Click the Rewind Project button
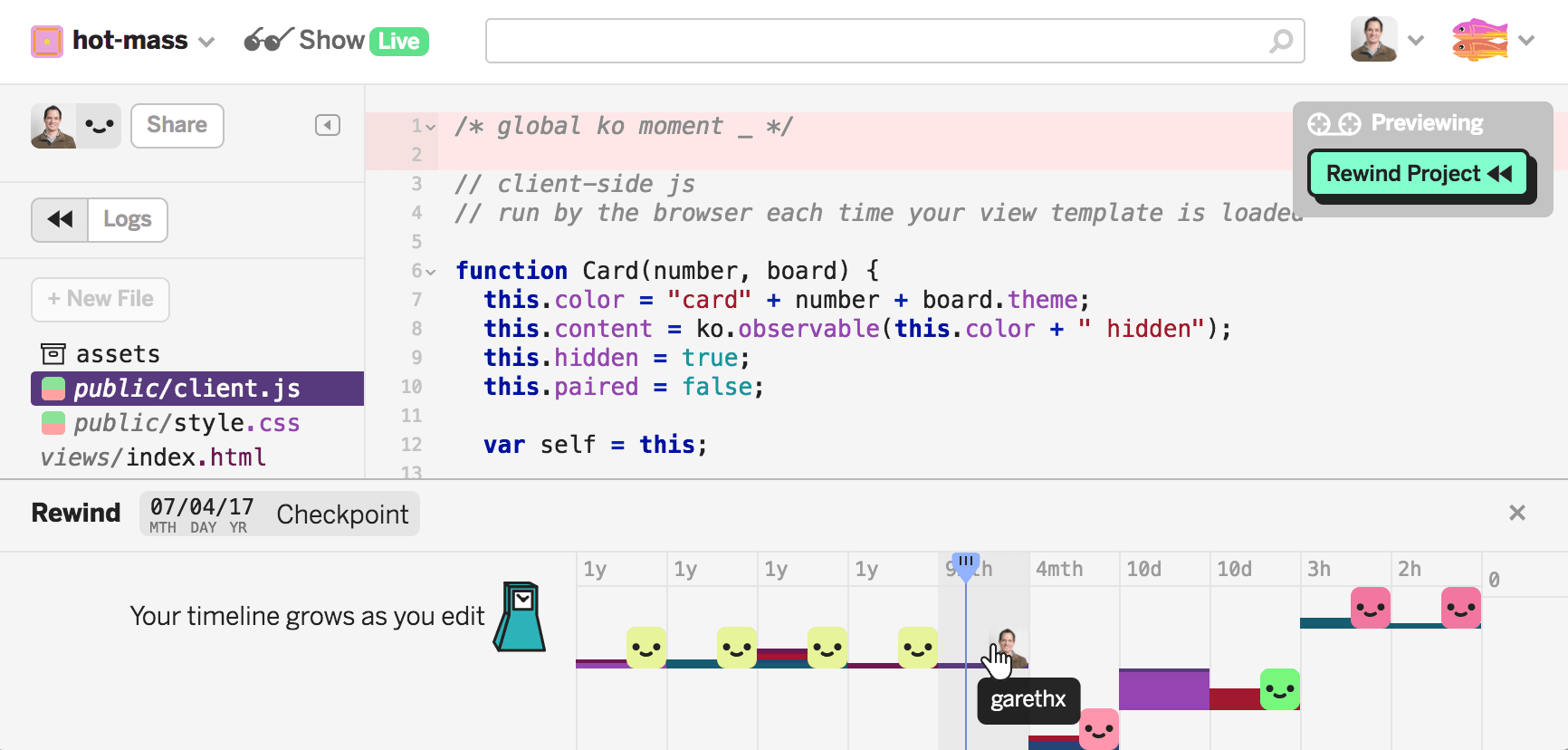This screenshot has height=750, width=1568. [x=1419, y=173]
